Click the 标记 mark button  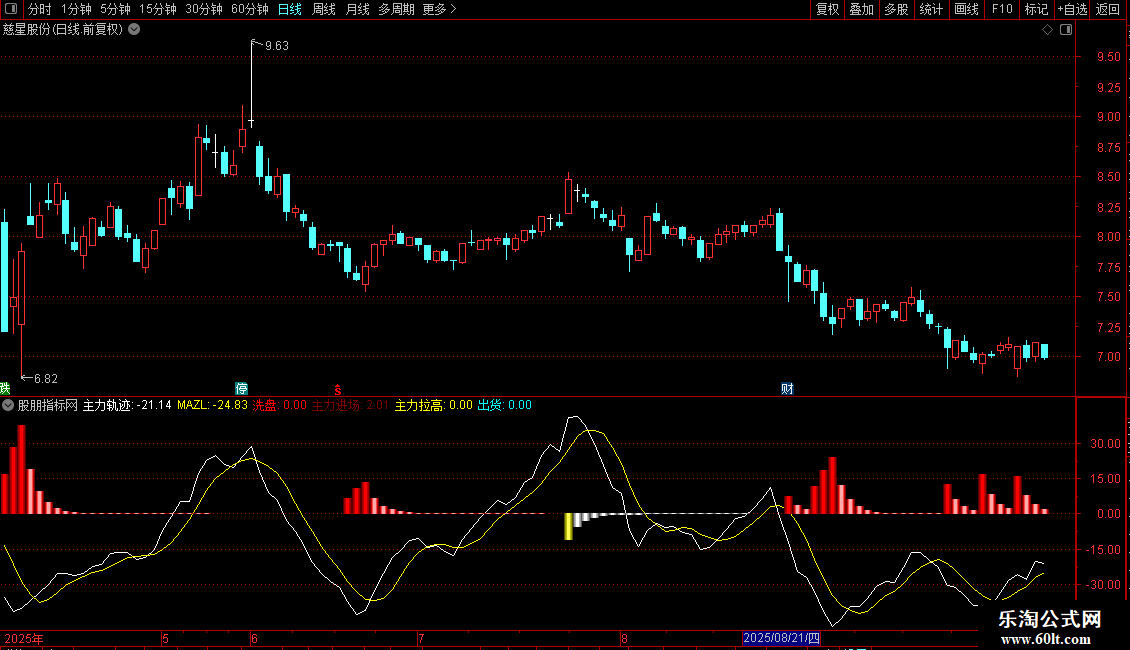pyautogui.click(x=1036, y=9)
